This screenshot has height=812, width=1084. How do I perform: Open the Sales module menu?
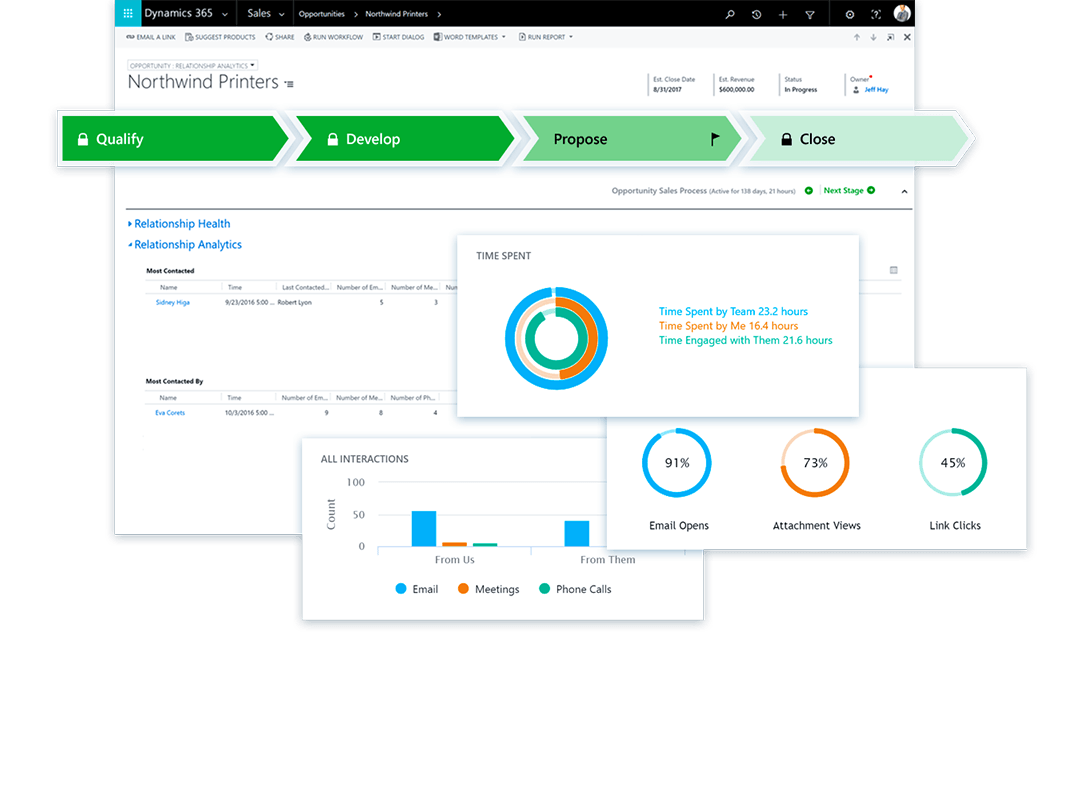(266, 14)
